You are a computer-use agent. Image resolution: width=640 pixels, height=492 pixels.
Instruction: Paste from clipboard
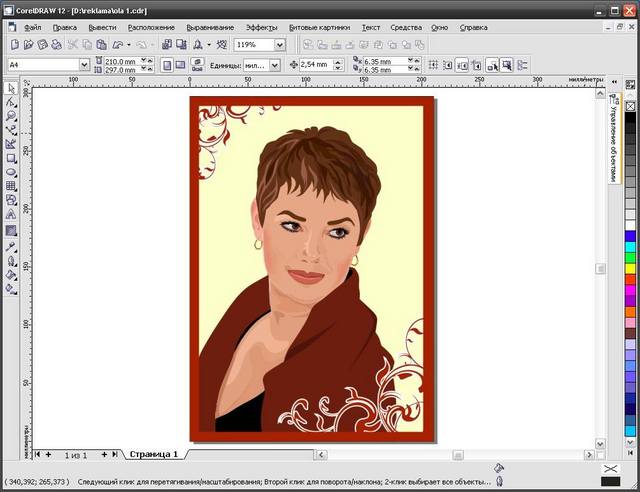click(101, 45)
